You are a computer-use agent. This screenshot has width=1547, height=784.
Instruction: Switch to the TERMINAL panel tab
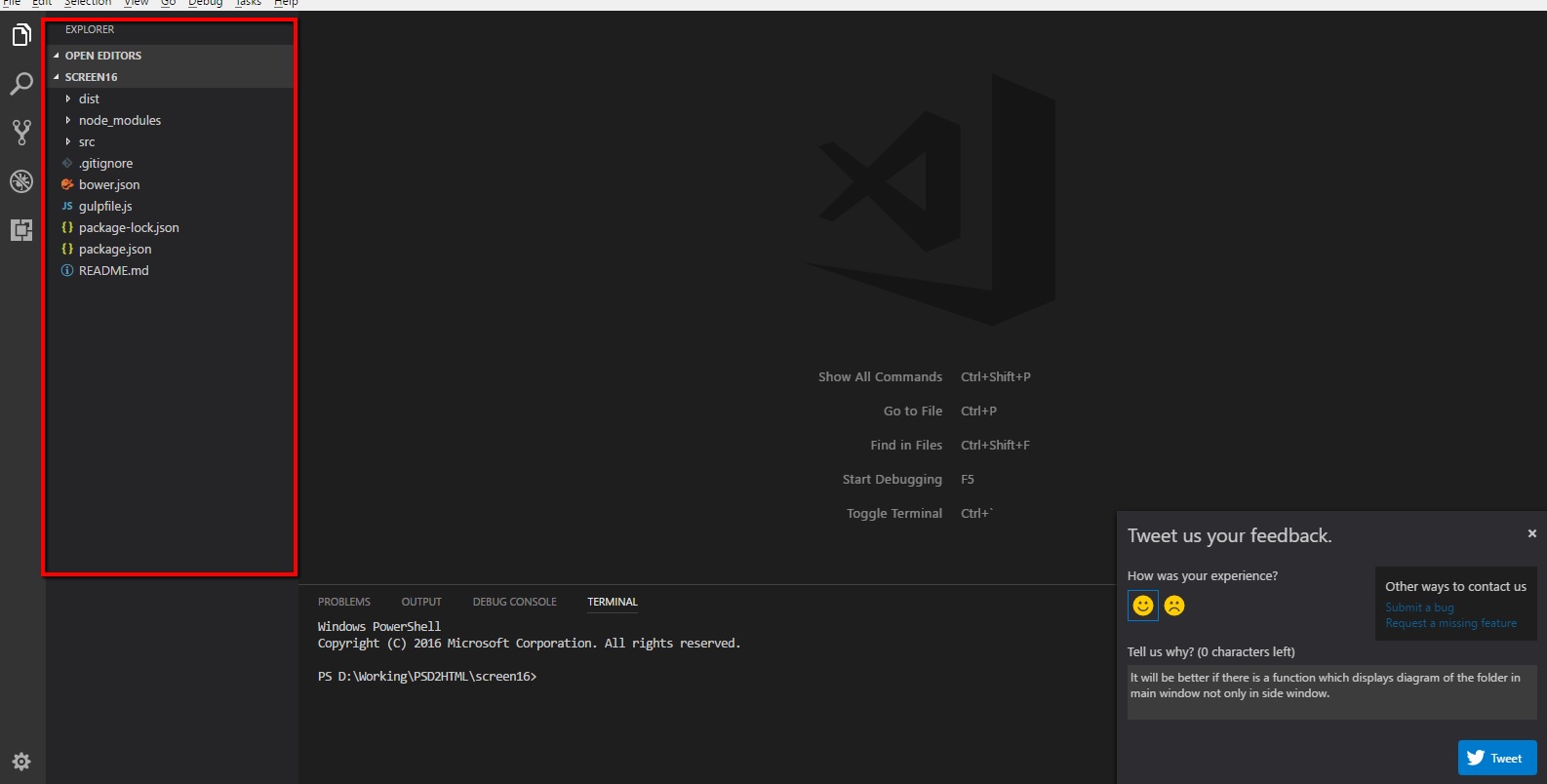click(x=613, y=602)
